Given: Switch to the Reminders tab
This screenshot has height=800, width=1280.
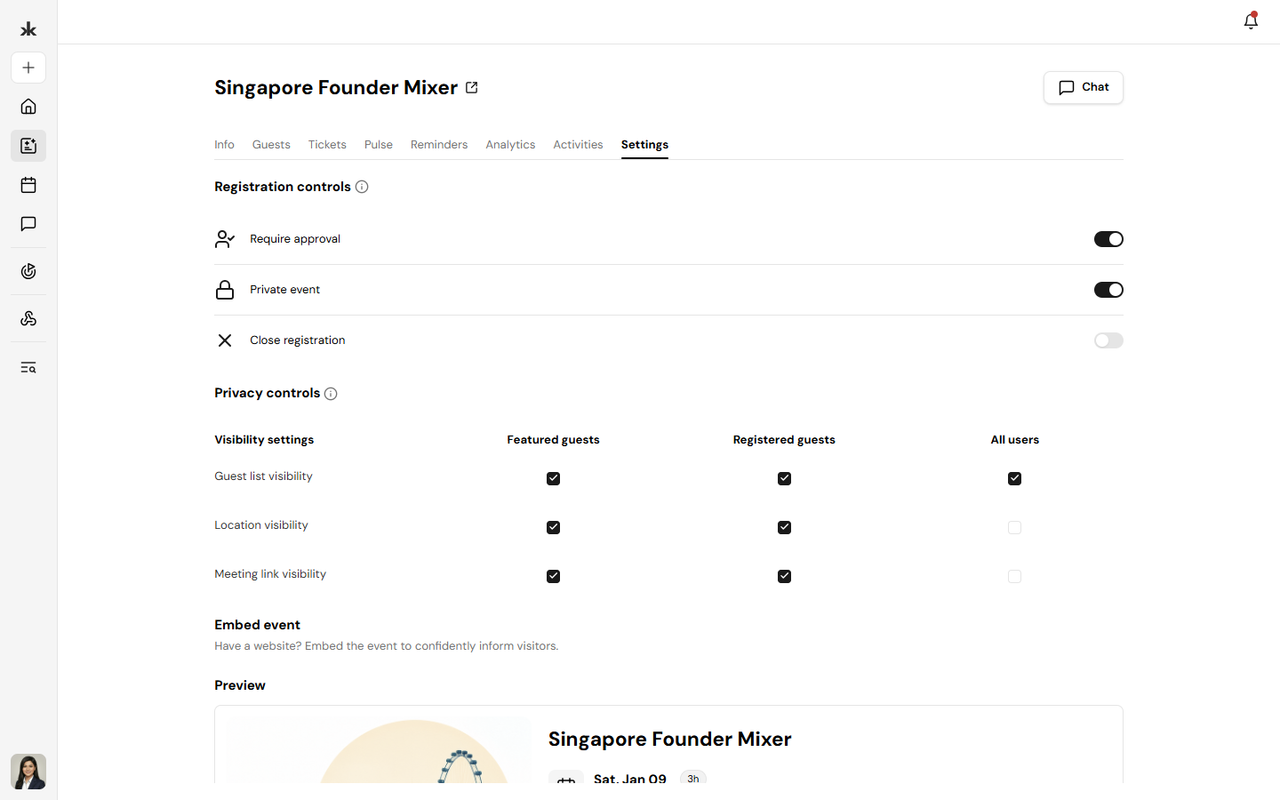Looking at the screenshot, I should (439, 145).
